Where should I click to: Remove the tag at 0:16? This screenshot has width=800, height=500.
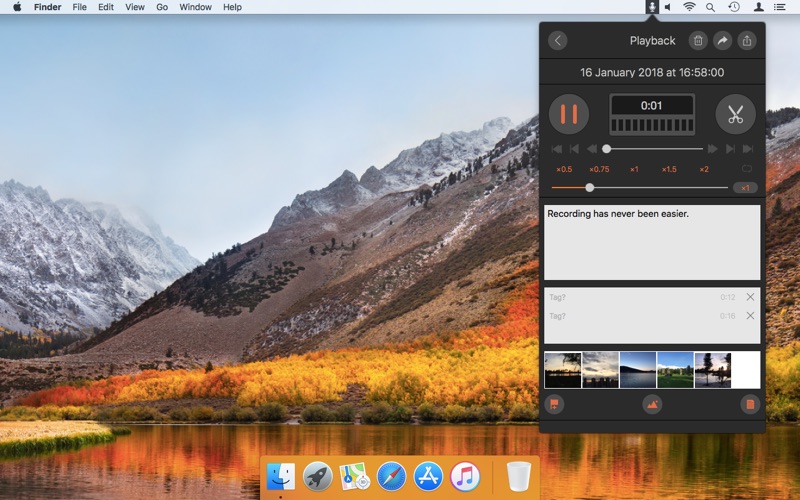750,316
